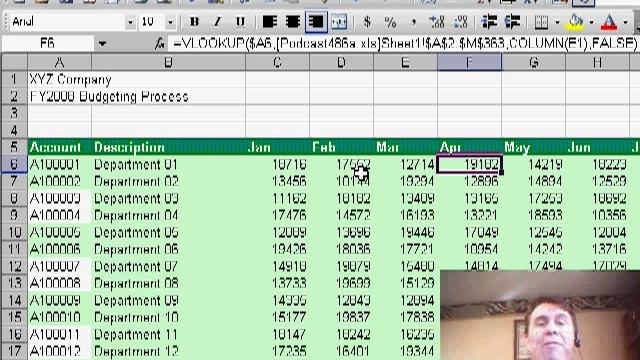Open the font size dropdown arrow
640x360 pixels.
click(171, 22)
